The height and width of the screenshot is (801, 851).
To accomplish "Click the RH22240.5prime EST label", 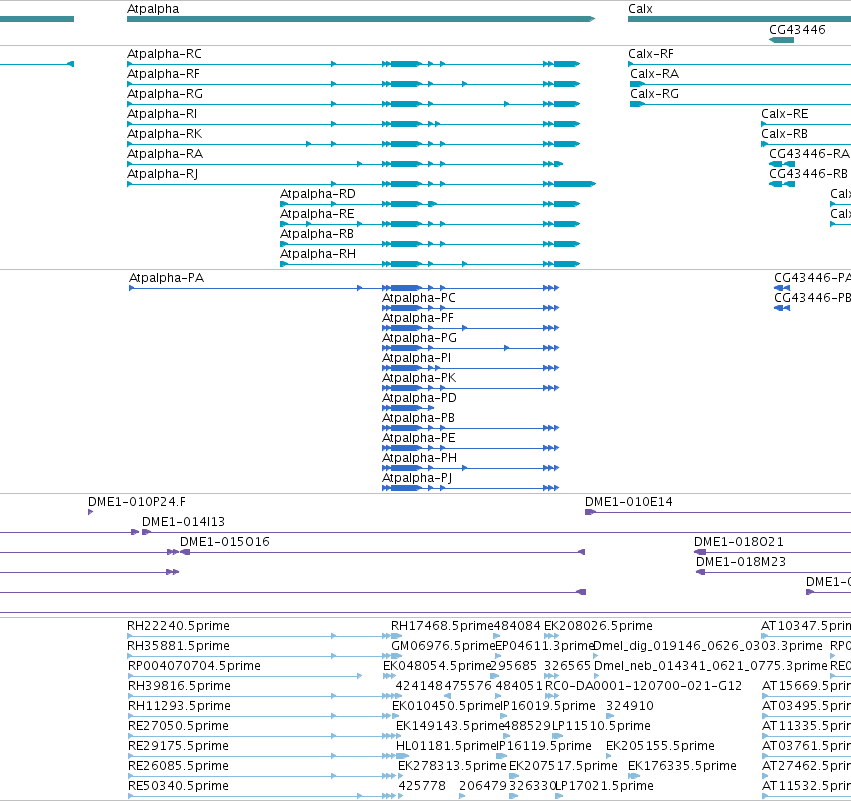I will pos(178,626).
